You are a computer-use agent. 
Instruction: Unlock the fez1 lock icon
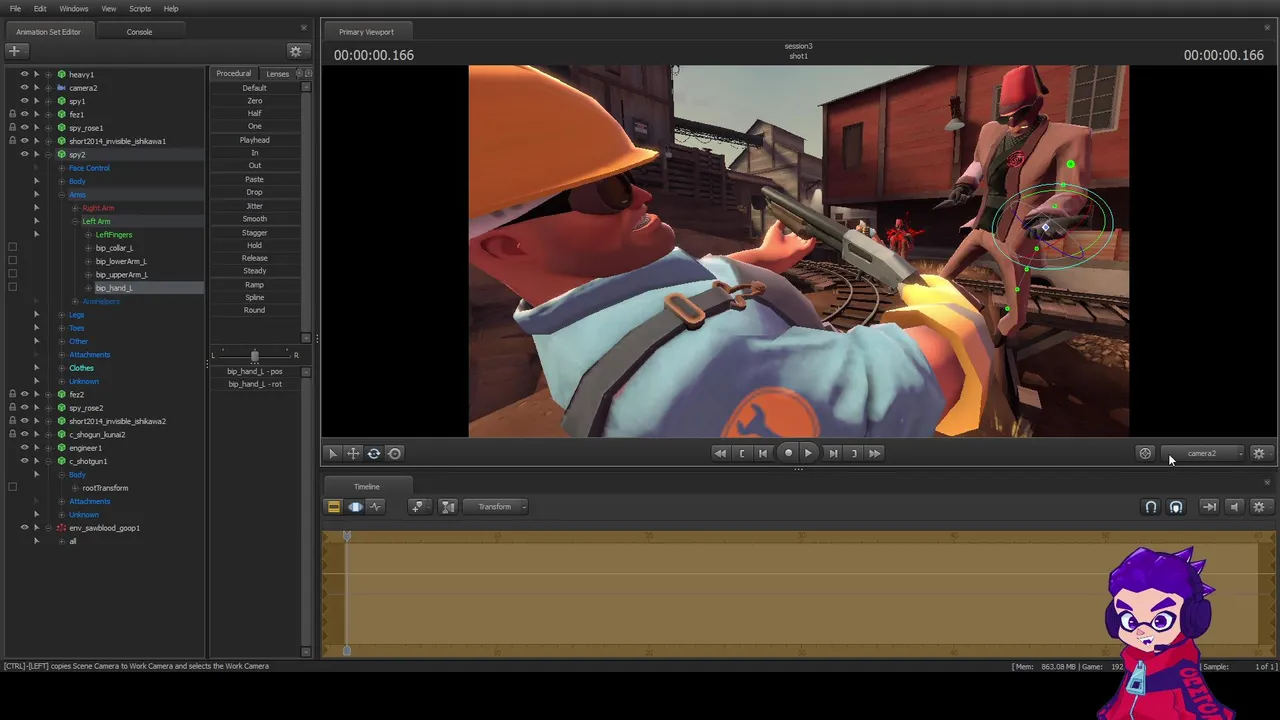(12, 114)
